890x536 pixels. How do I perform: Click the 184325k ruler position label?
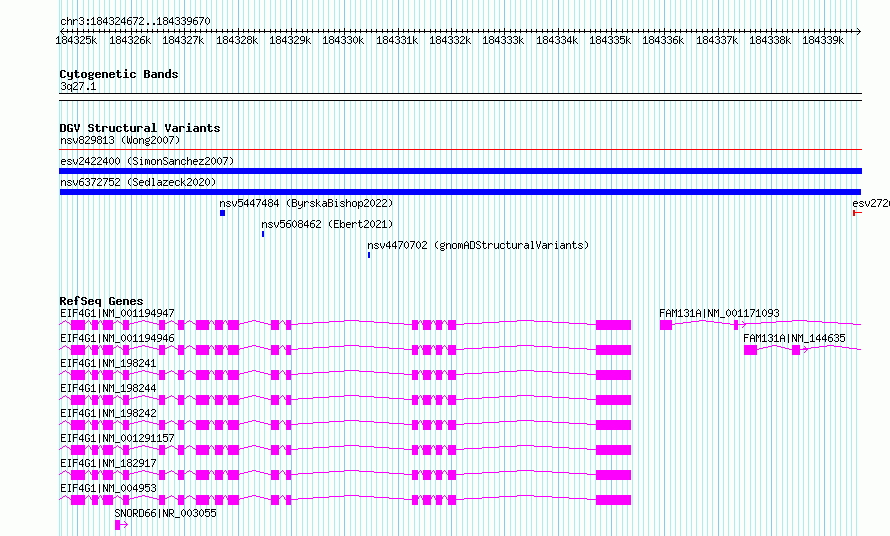(76, 40)
